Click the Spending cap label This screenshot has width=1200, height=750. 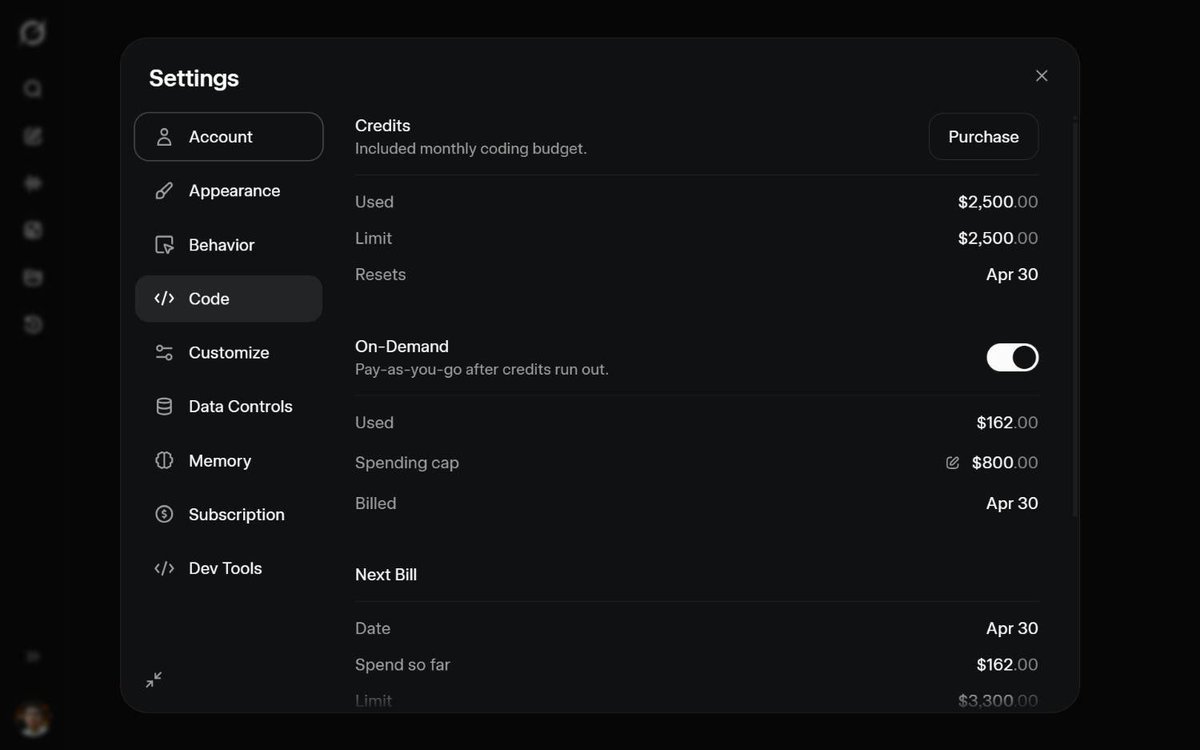[x=407, y=463]
